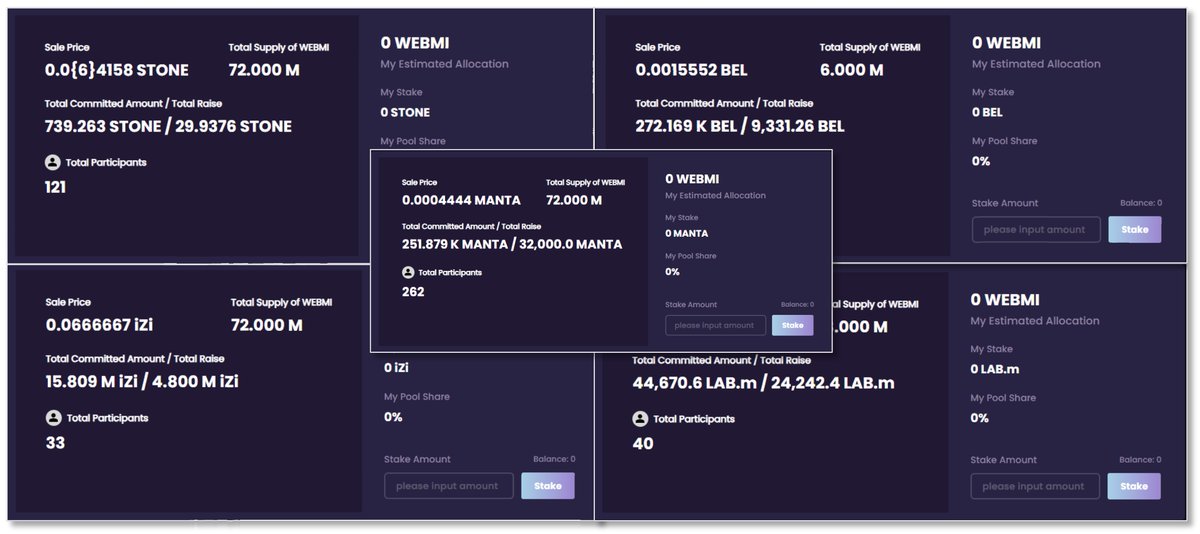Click the '0 STONE' my stake value
Screen dimensions: 1200x534
coord(405,112)
